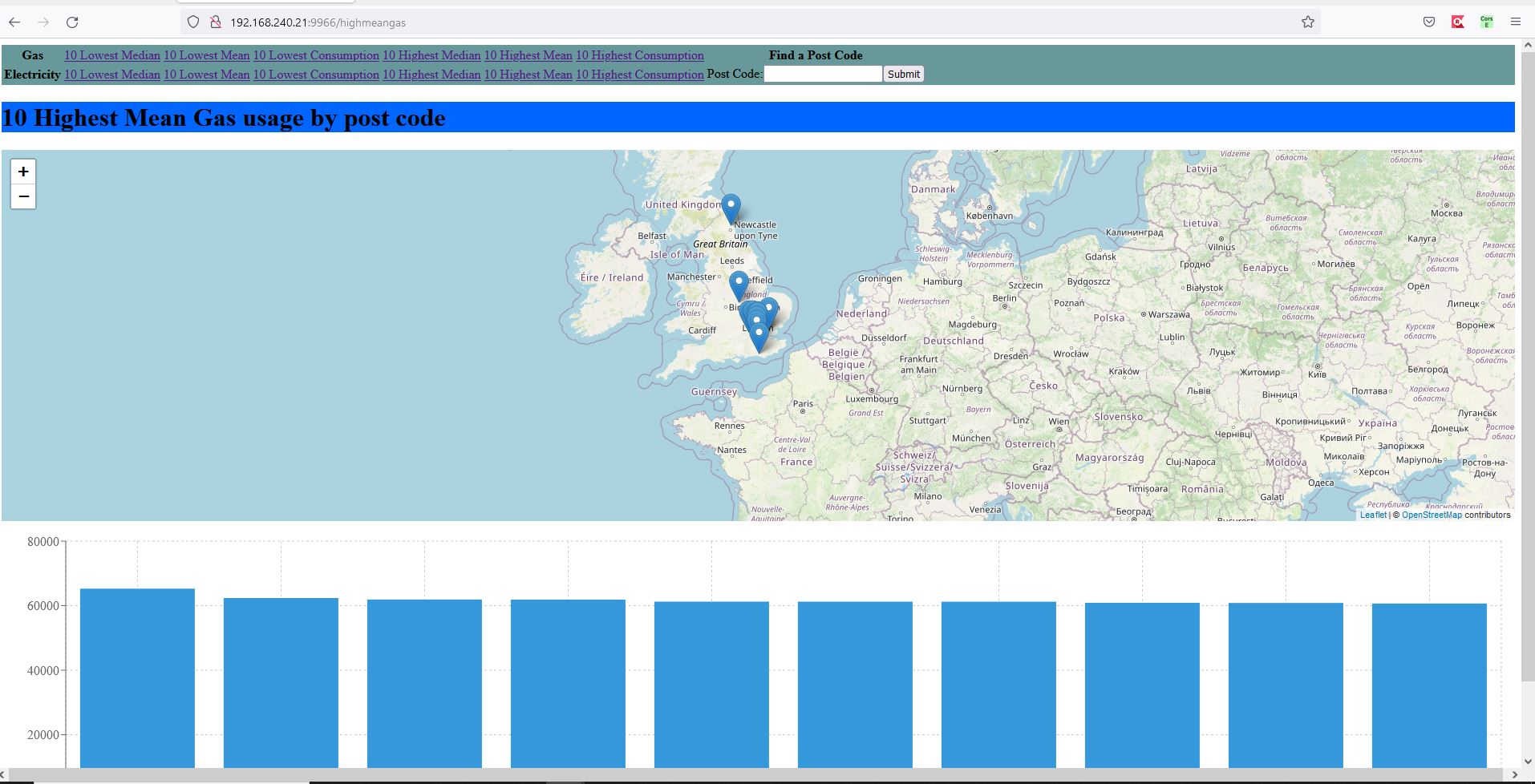Image resolution: width=1535 pixels, height=784 pixels.
Task: Click the 'Deutschland' map label
Action: click(x=954, y=341)
